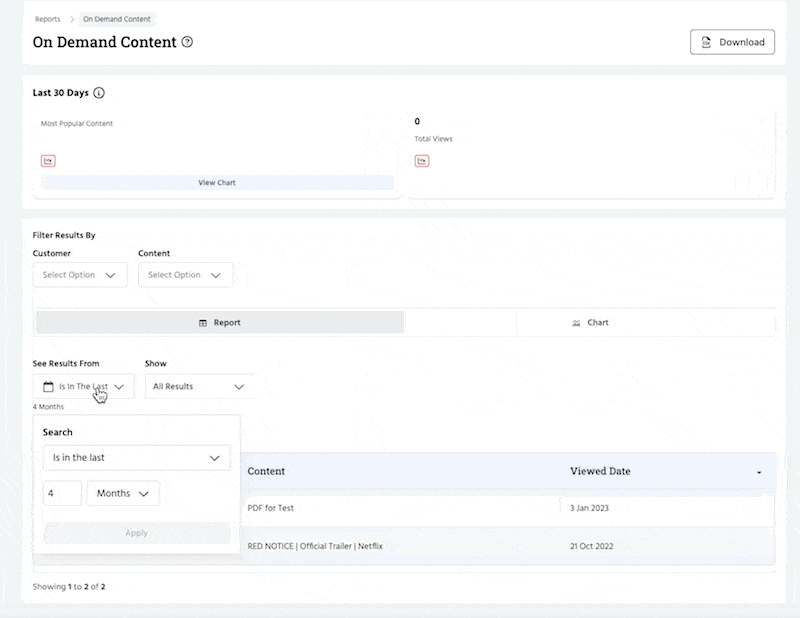Click the calendar icon in See Results From
The image size is (800, 618).
(48, 386)
